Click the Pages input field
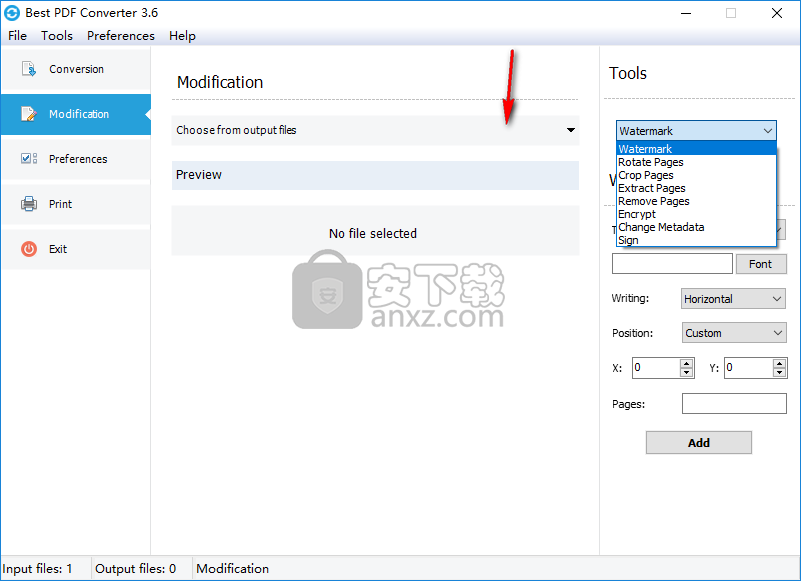Viewport: 801px width, 581px height. (x=734, y=404)
